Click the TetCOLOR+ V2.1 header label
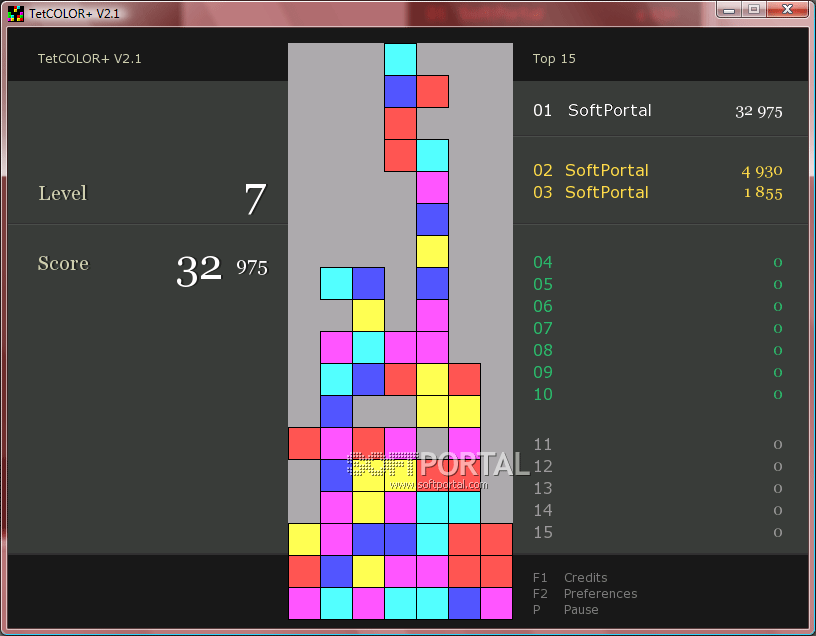This screenshot has width=816, height=636. pos(90,59)
